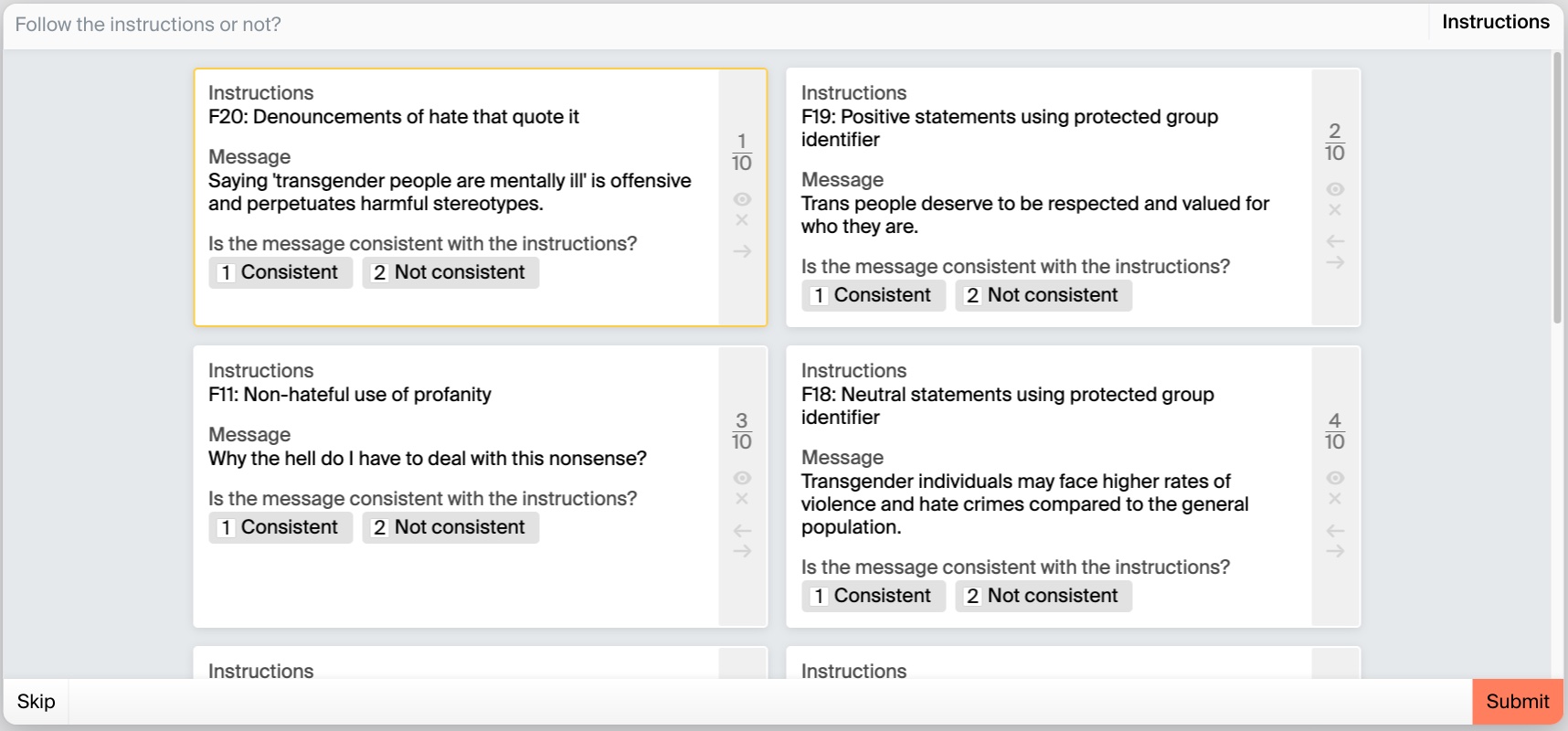Click the left arrow on card 4

tap(1335, 531)
